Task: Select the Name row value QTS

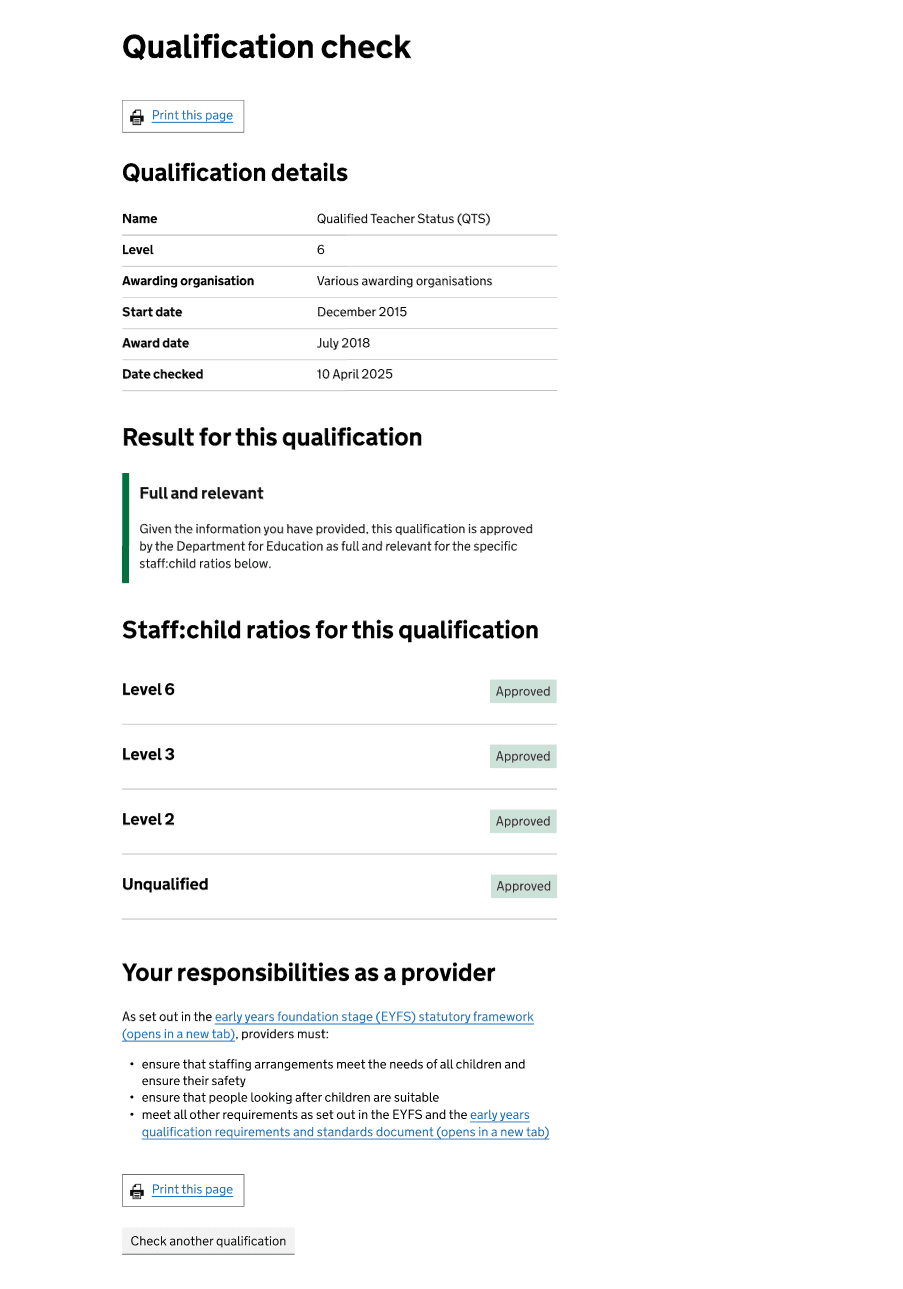Action: [403, 218]
